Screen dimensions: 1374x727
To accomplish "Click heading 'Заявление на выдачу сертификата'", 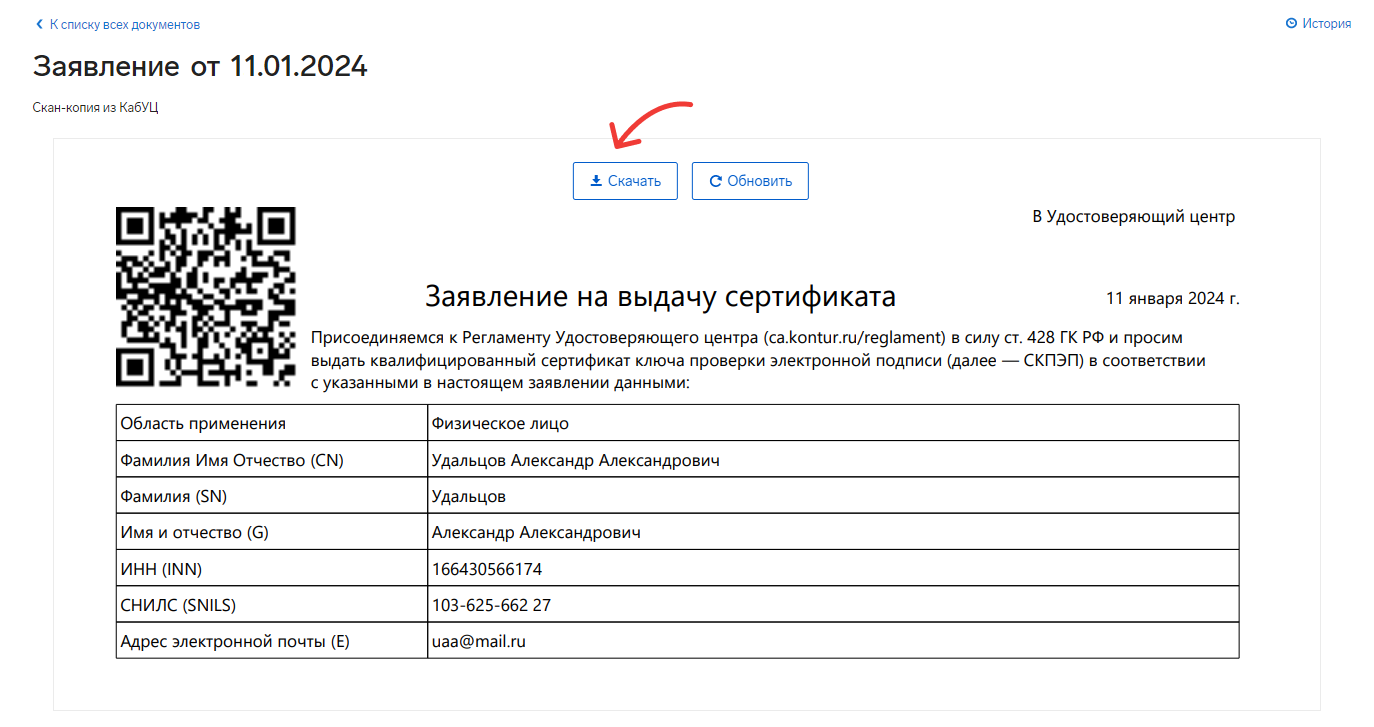I will click(x=661, y=297).
